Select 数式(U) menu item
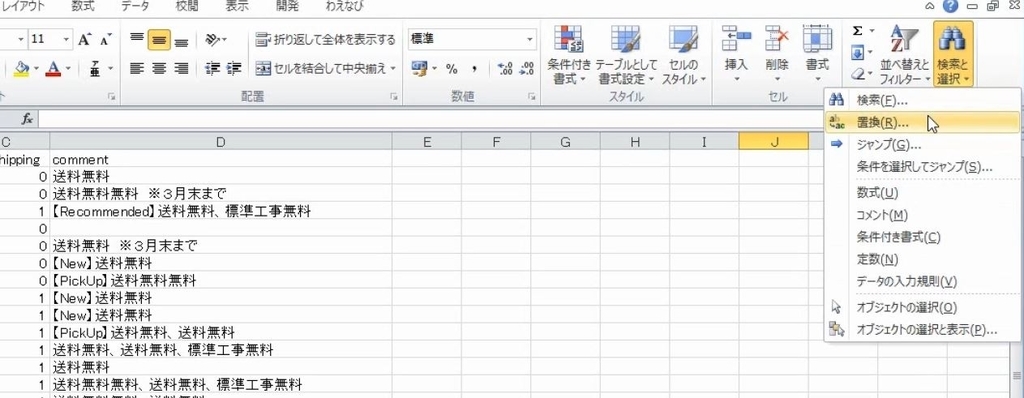Image resolution: width=1024 pixels, height=398 pixels. pos(922,193)
